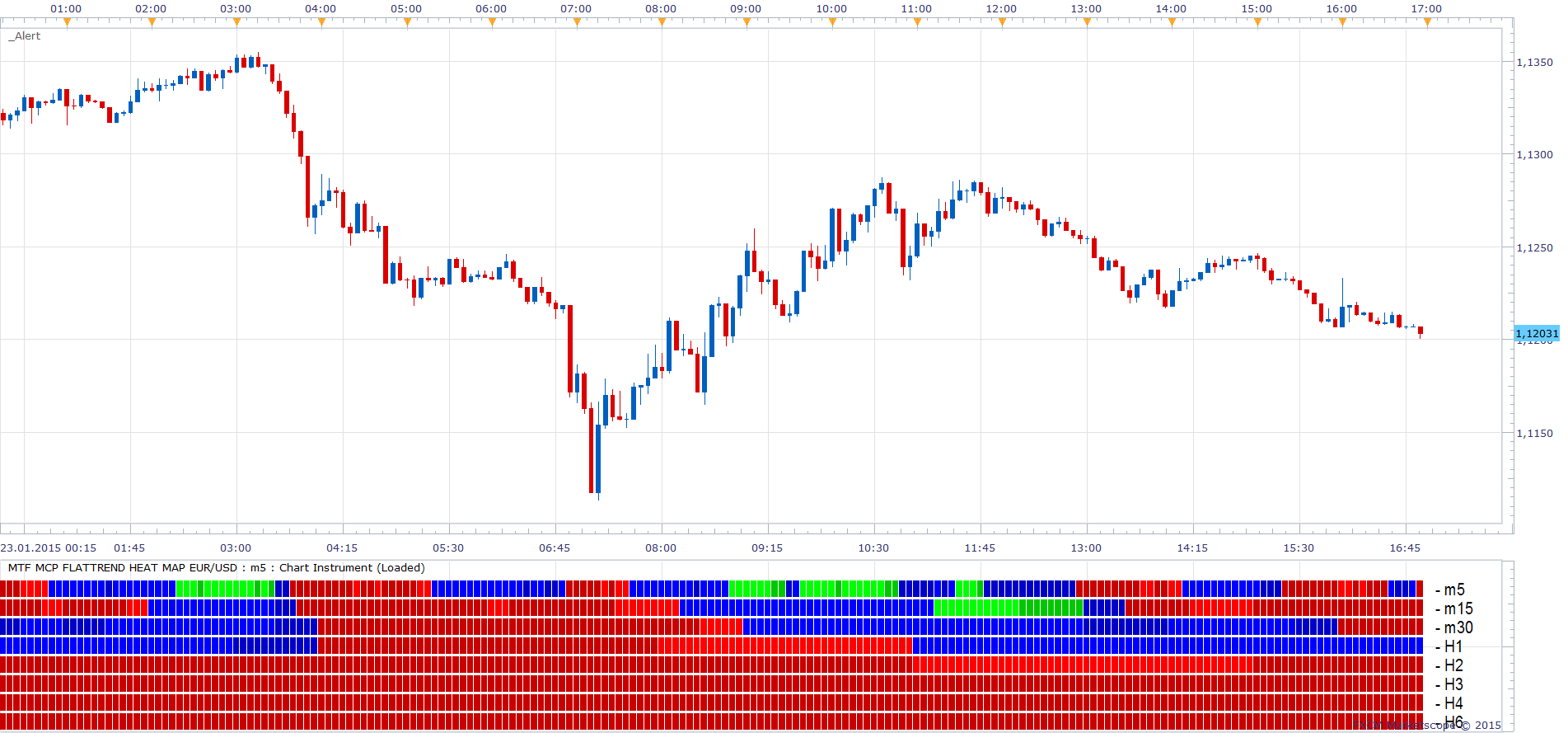
Task: Click the 06:00 label on top time scale
Action: coord(491,8)
